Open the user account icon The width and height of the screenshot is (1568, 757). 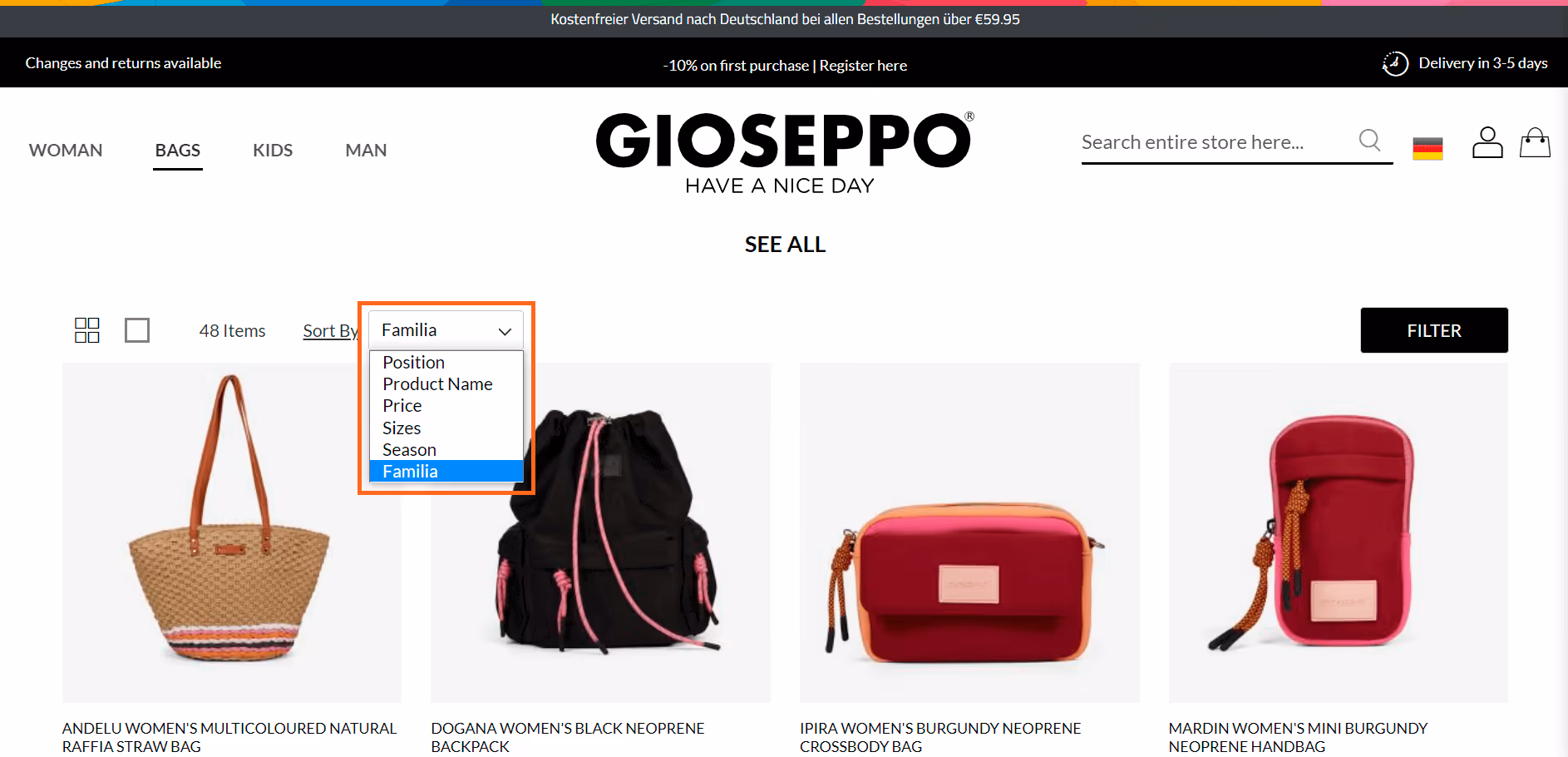pos(1487,142)
